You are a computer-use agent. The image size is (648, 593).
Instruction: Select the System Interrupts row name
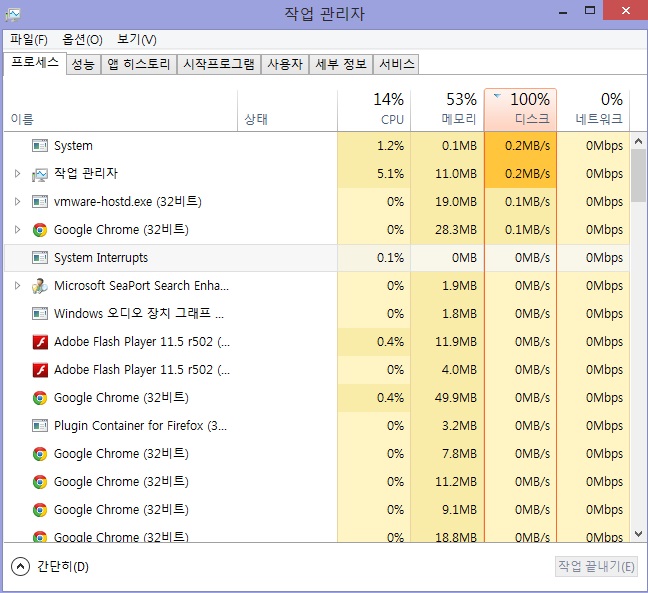click(x=101, y=258)
